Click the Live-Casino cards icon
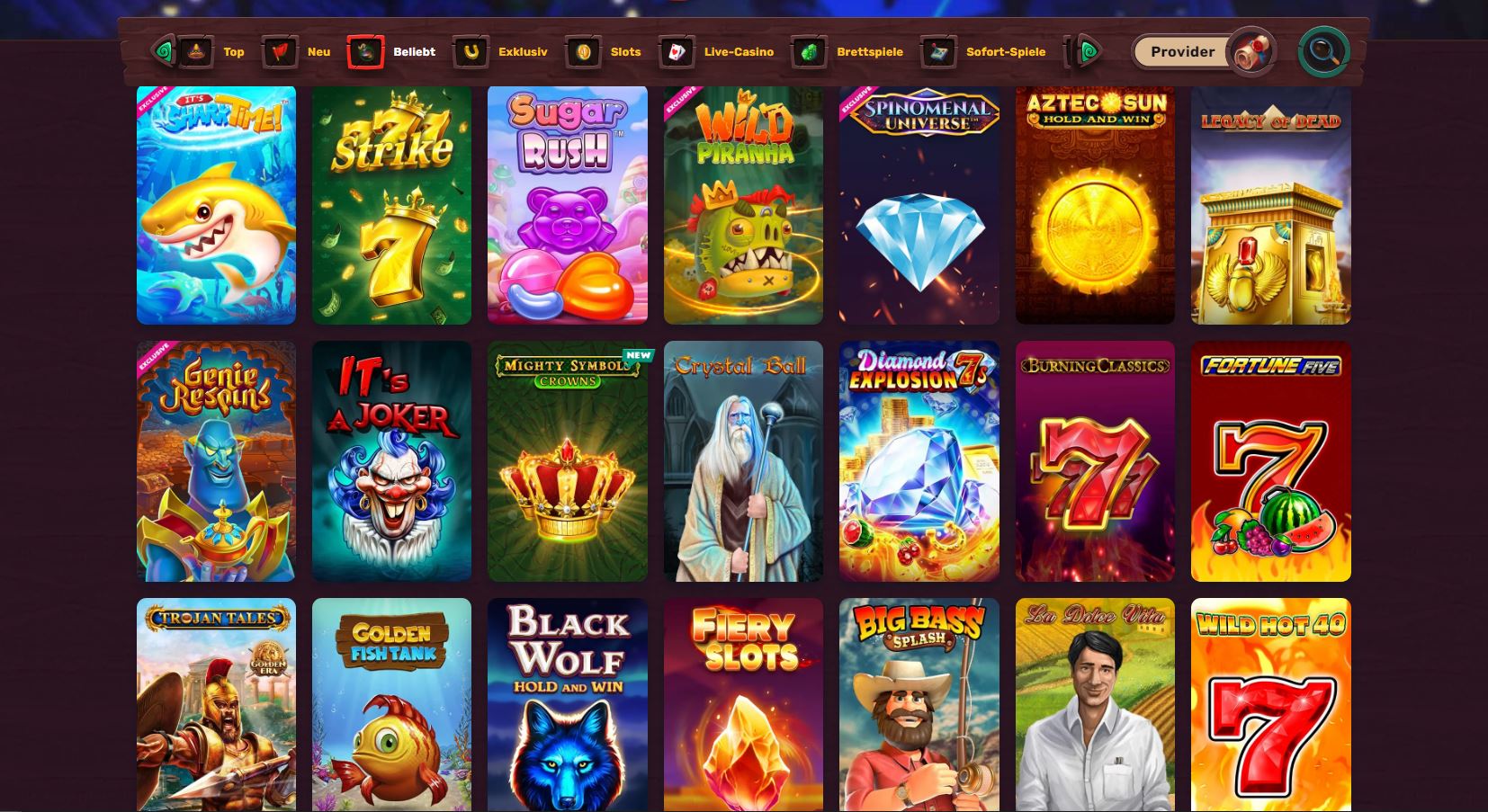Image resolution: width=1488 pixels, height=812 pixels. (677, 52)
